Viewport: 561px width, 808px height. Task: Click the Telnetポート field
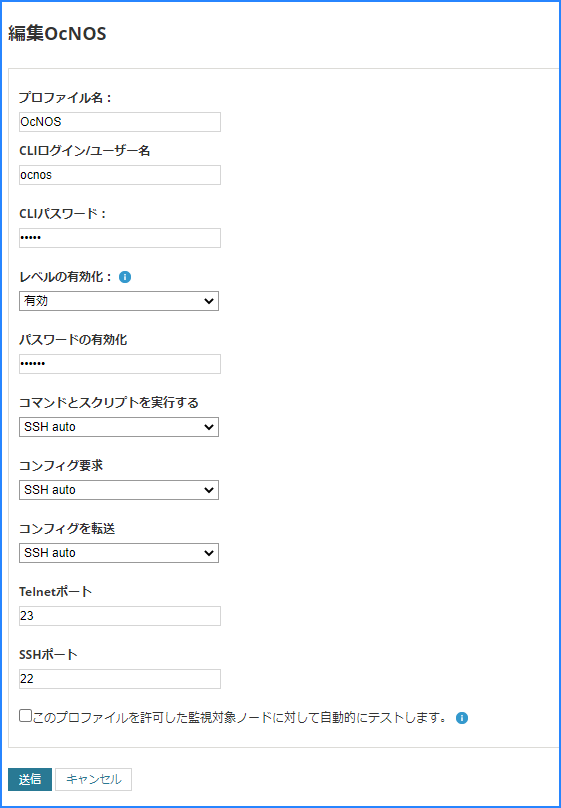click(120, 616)
